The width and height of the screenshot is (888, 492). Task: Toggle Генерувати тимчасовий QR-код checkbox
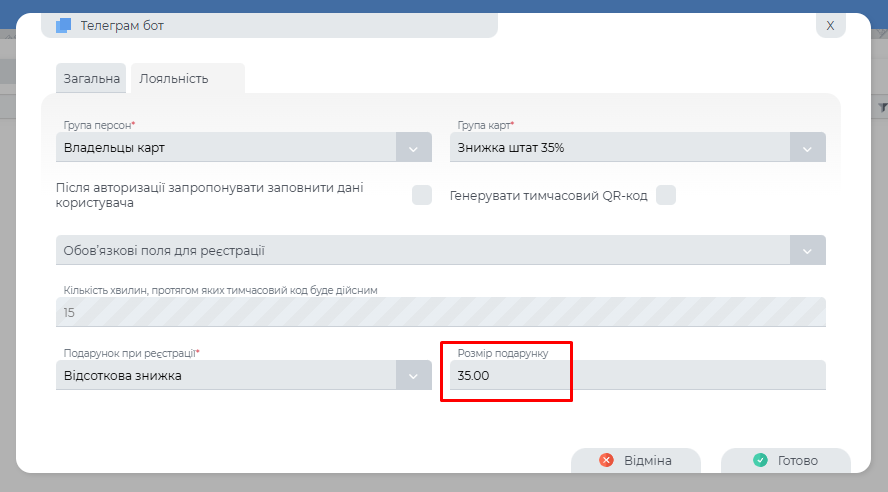coord(666,195)
